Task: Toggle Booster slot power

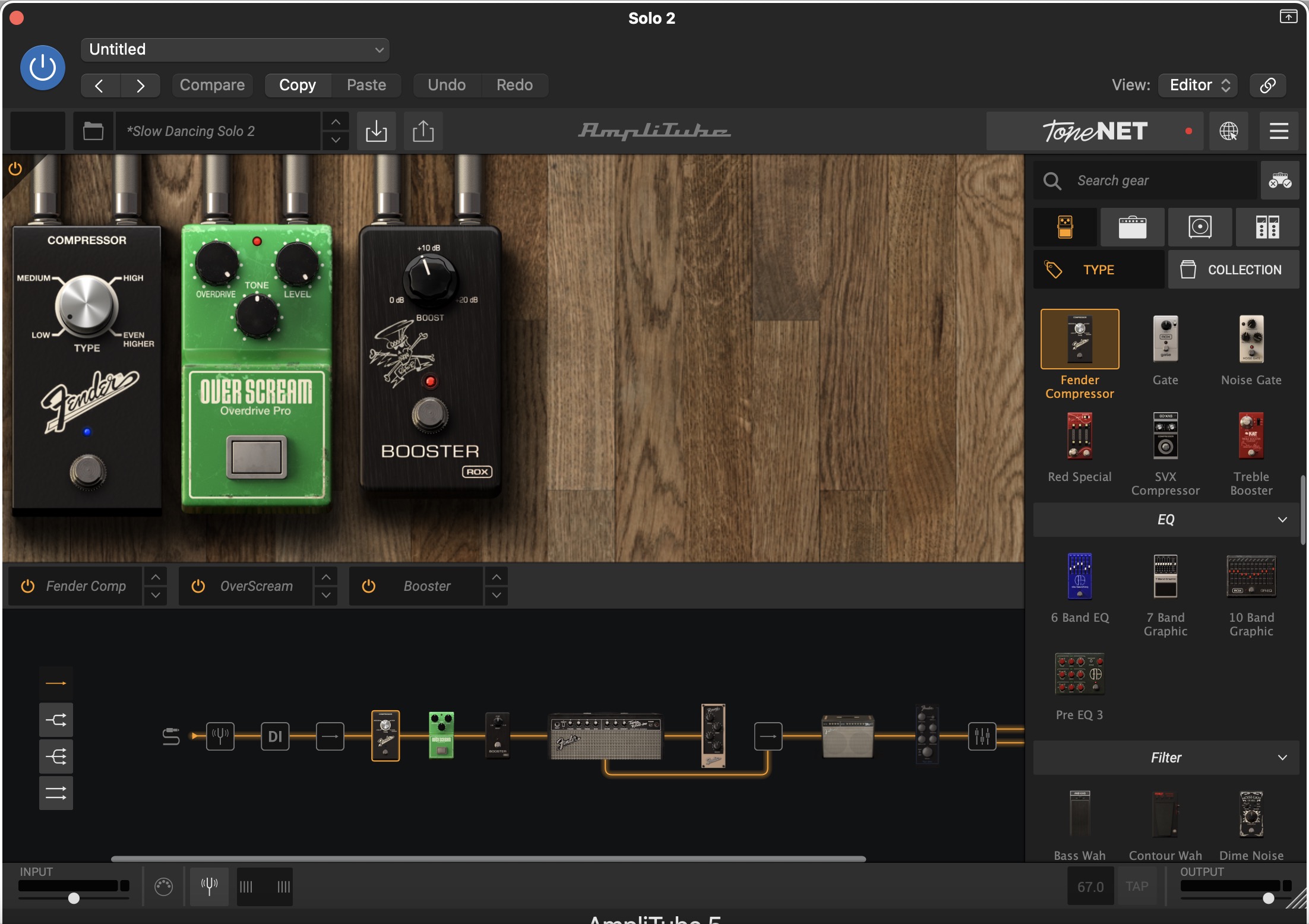Action: tap(368, 587)
